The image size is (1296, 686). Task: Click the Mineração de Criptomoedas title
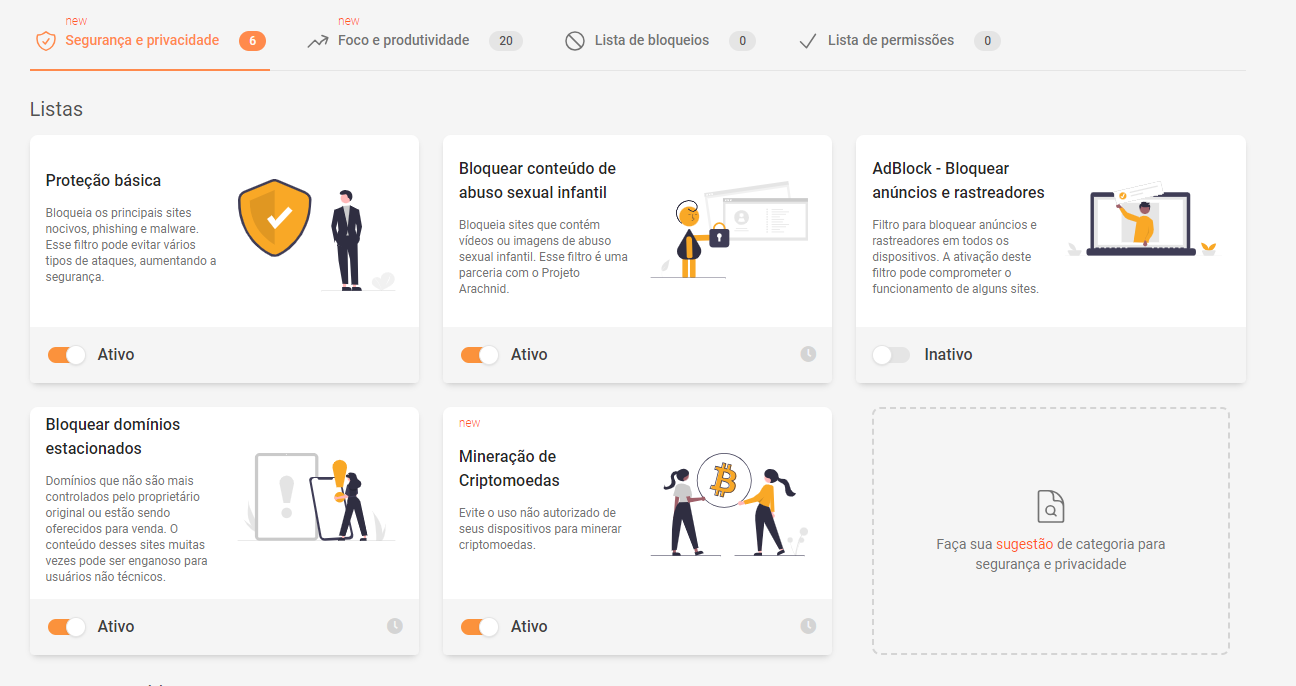pos(509,469)
